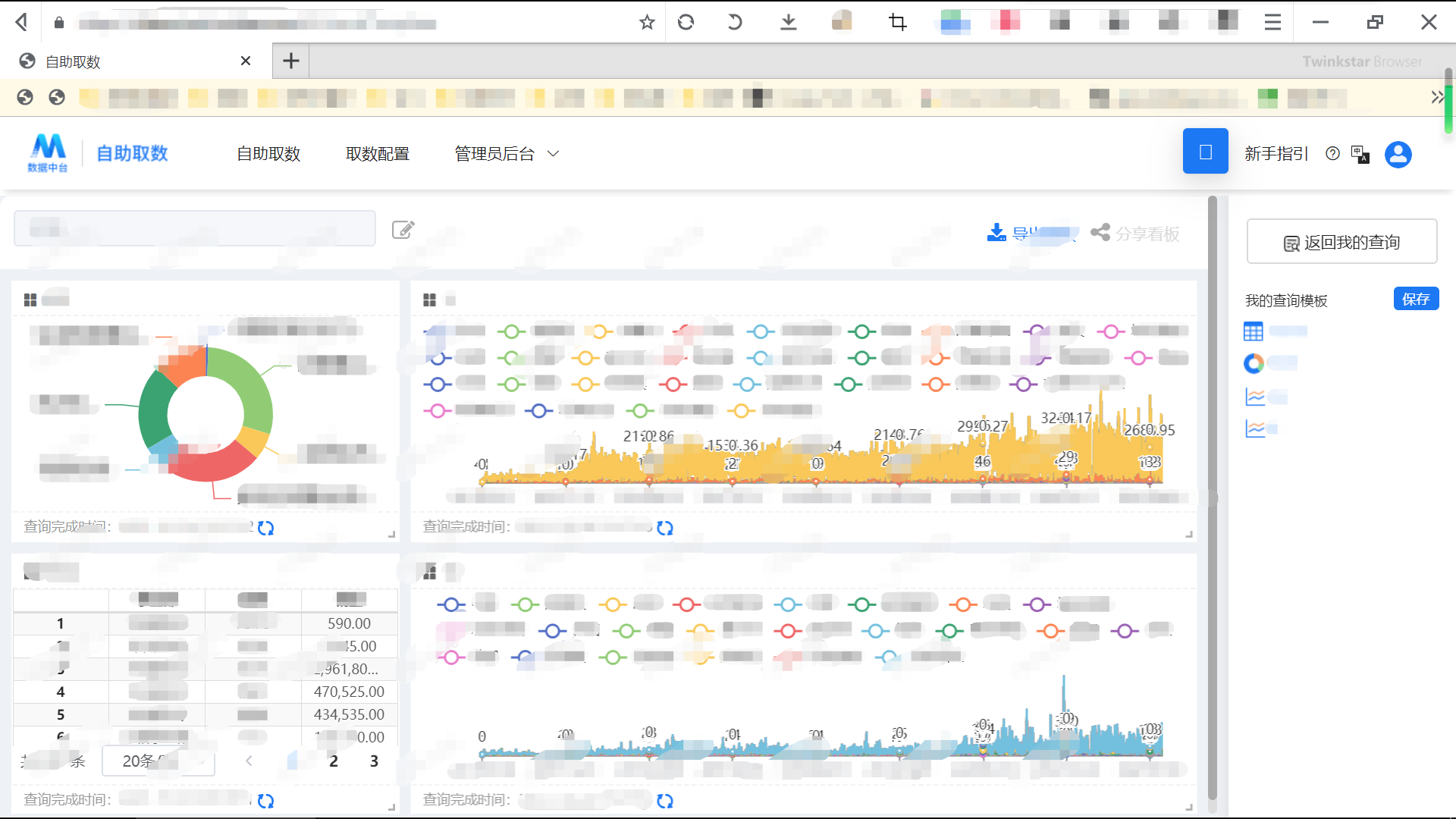Go to previous table page arrow
Viewport: 1456px width, 819px height.
coord(249,761)
